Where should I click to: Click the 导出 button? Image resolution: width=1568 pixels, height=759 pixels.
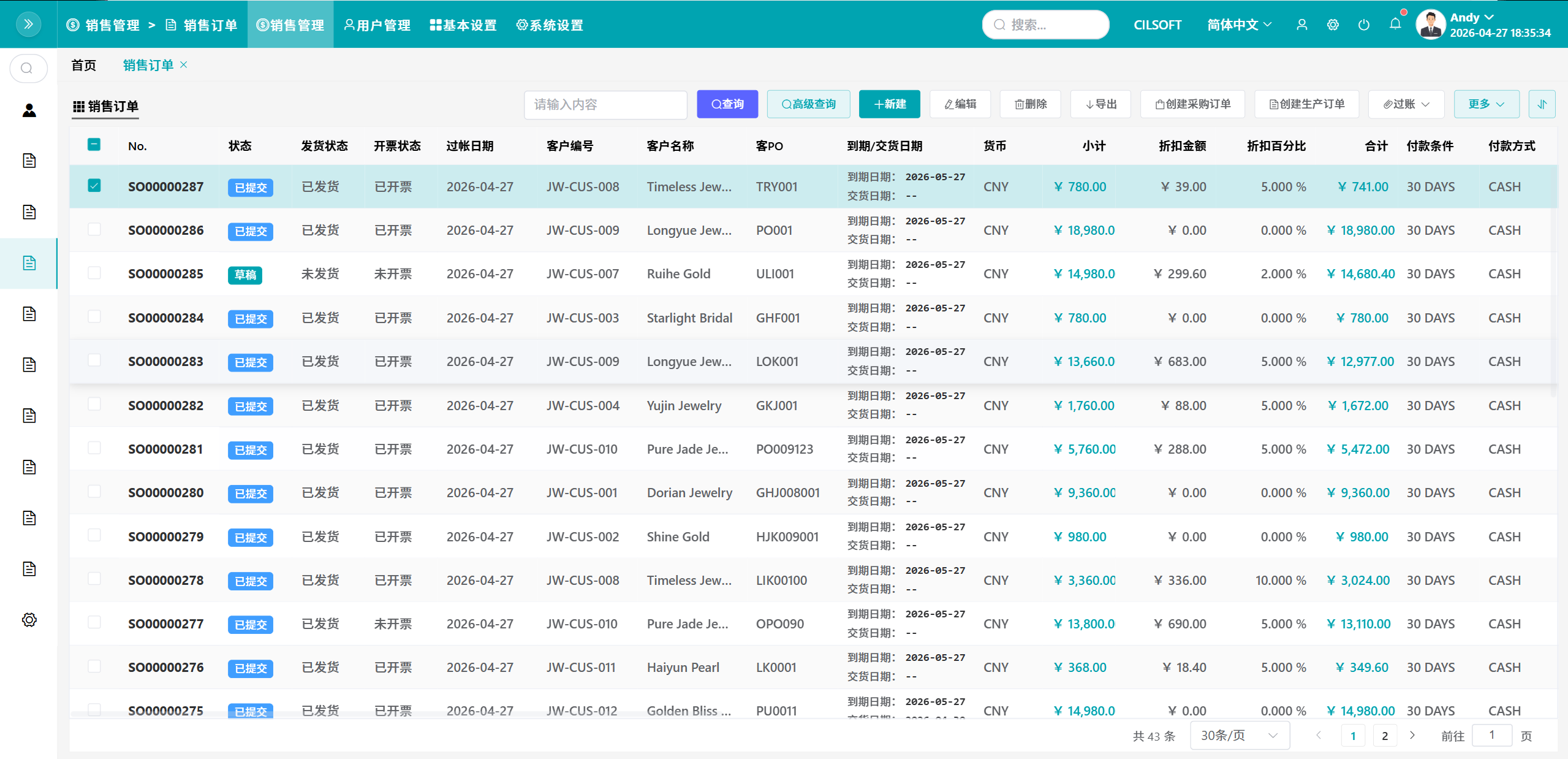(1100, 104)
